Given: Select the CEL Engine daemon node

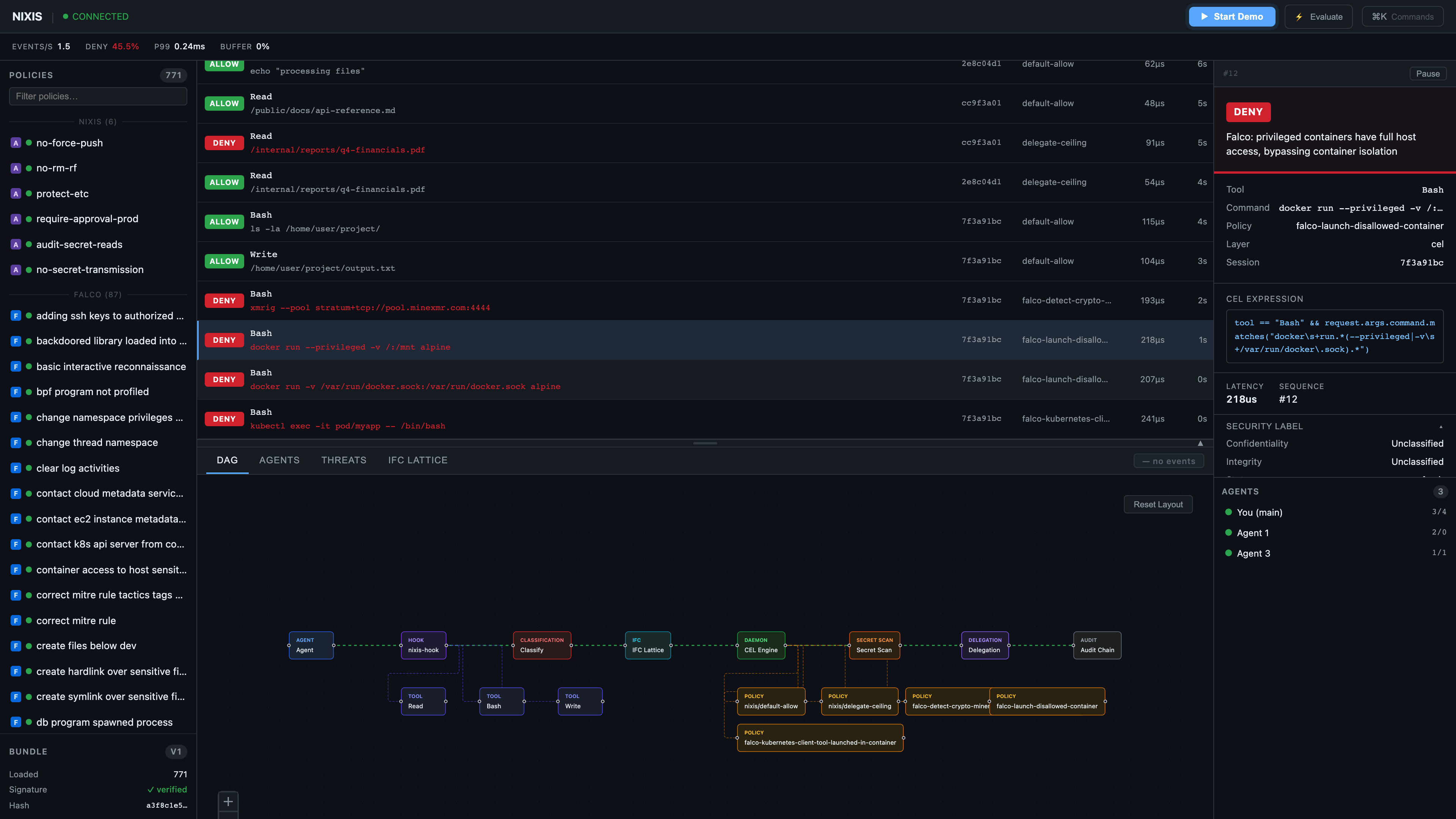Looking at the screenshot, I should [761, 645].
